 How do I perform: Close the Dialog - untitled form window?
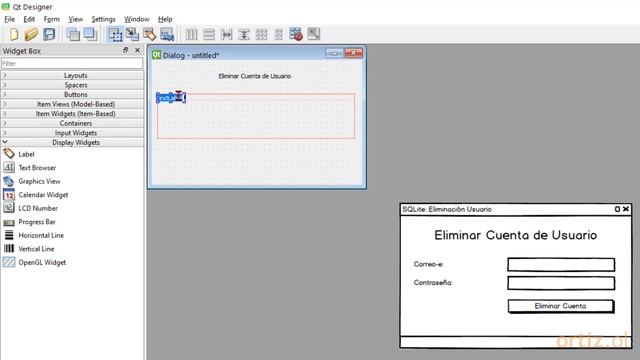pos(353,53)
